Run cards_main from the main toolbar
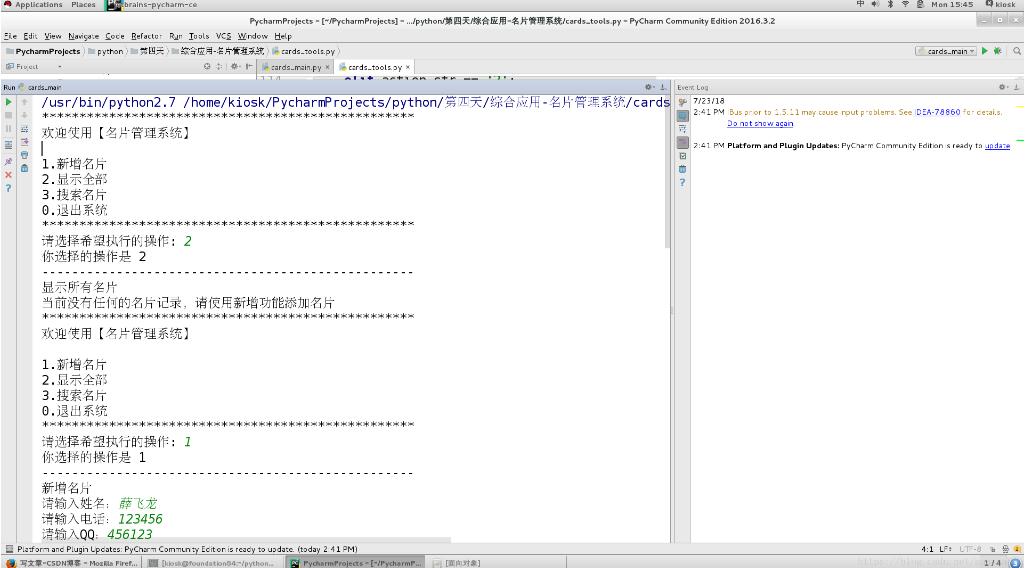This screenshot has height=568, width=1025. coord(984,50)
